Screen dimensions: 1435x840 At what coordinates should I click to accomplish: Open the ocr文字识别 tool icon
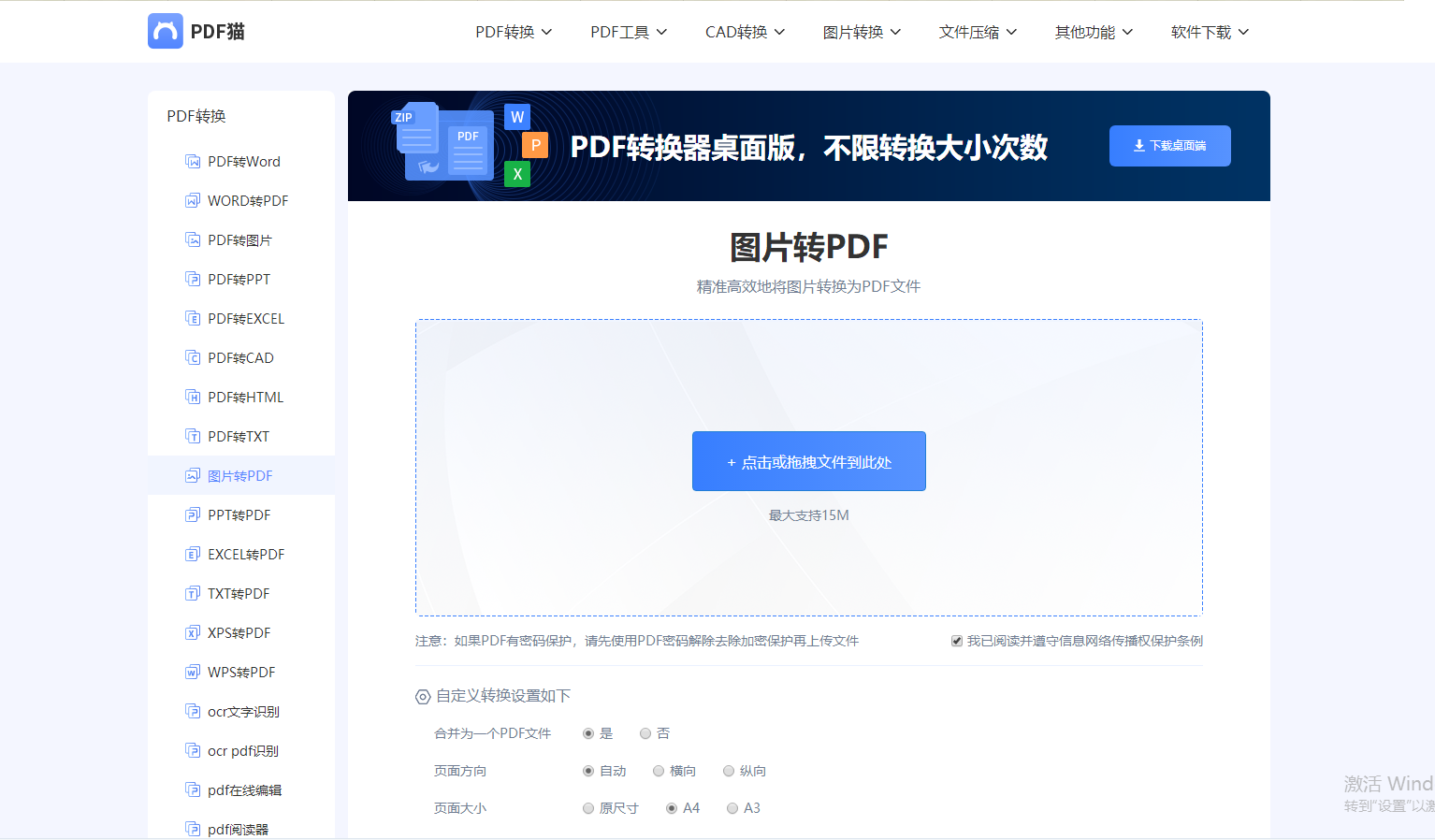pyautogui.click(x=192, y=711)
